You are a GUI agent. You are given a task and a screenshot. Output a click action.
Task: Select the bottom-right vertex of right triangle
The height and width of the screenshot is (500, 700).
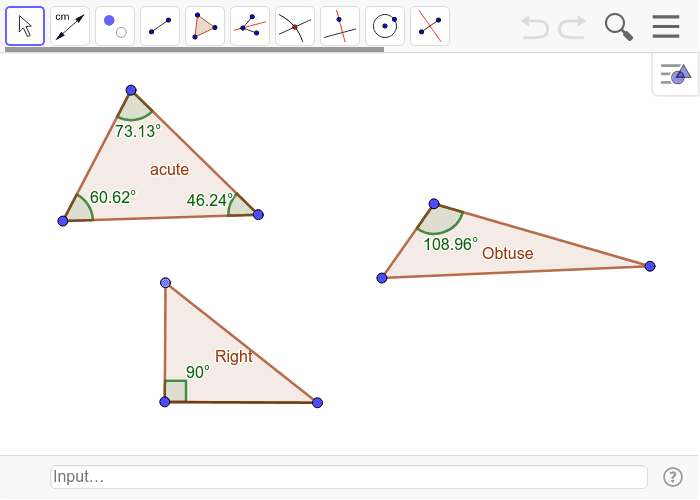pyautogui.click(x=317, y=403)
